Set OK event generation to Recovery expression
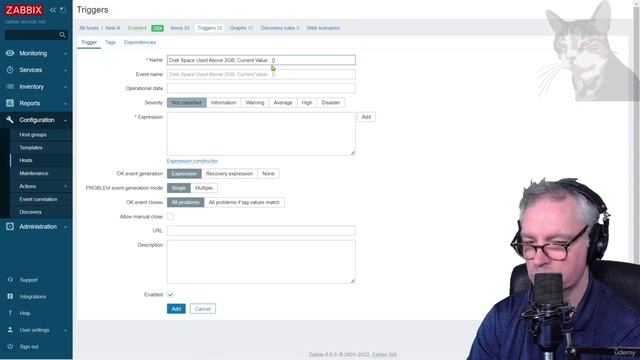This screenshot has width=640, height=360. (229, 173)
